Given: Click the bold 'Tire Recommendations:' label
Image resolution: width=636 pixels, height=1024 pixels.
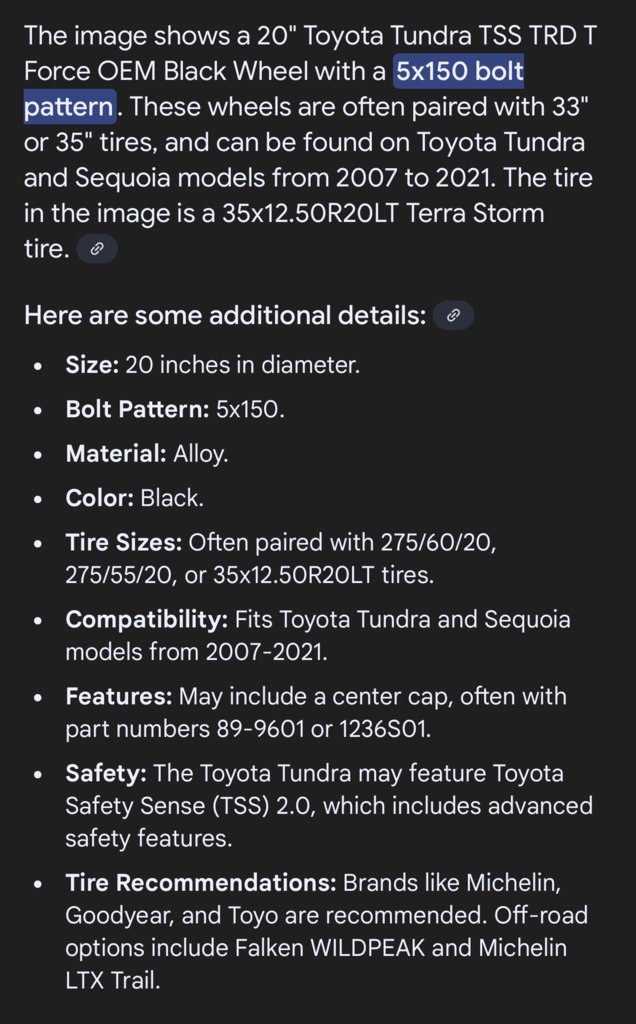Looking at the screenshot, I should pos(201,883).
